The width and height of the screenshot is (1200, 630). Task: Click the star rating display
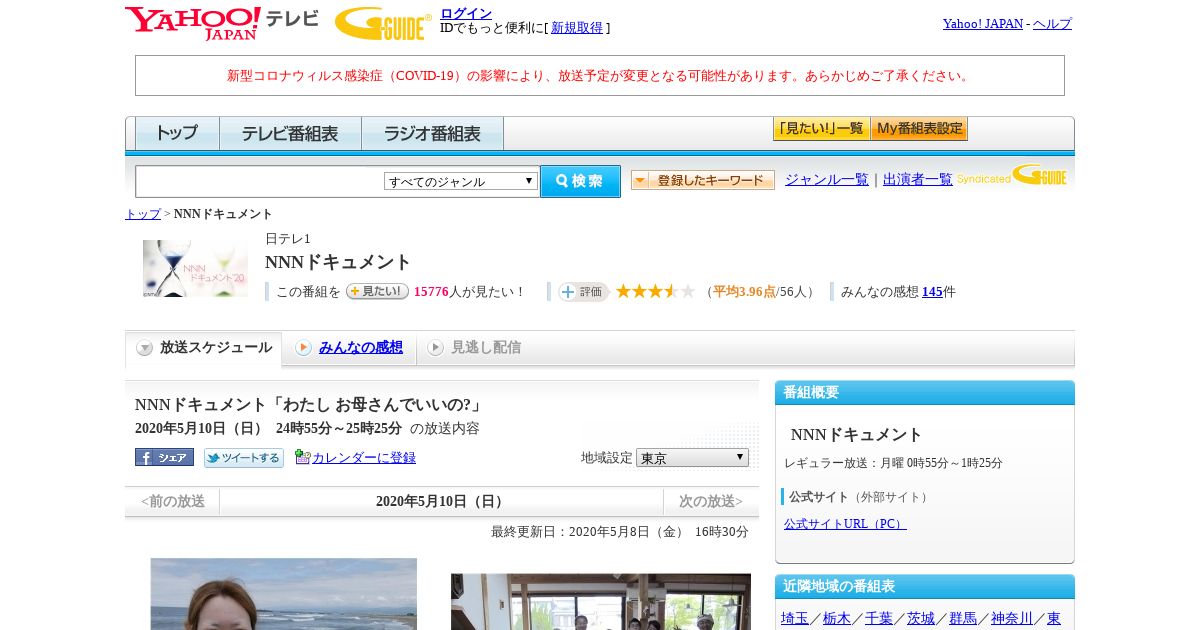[x=655, y=291]
